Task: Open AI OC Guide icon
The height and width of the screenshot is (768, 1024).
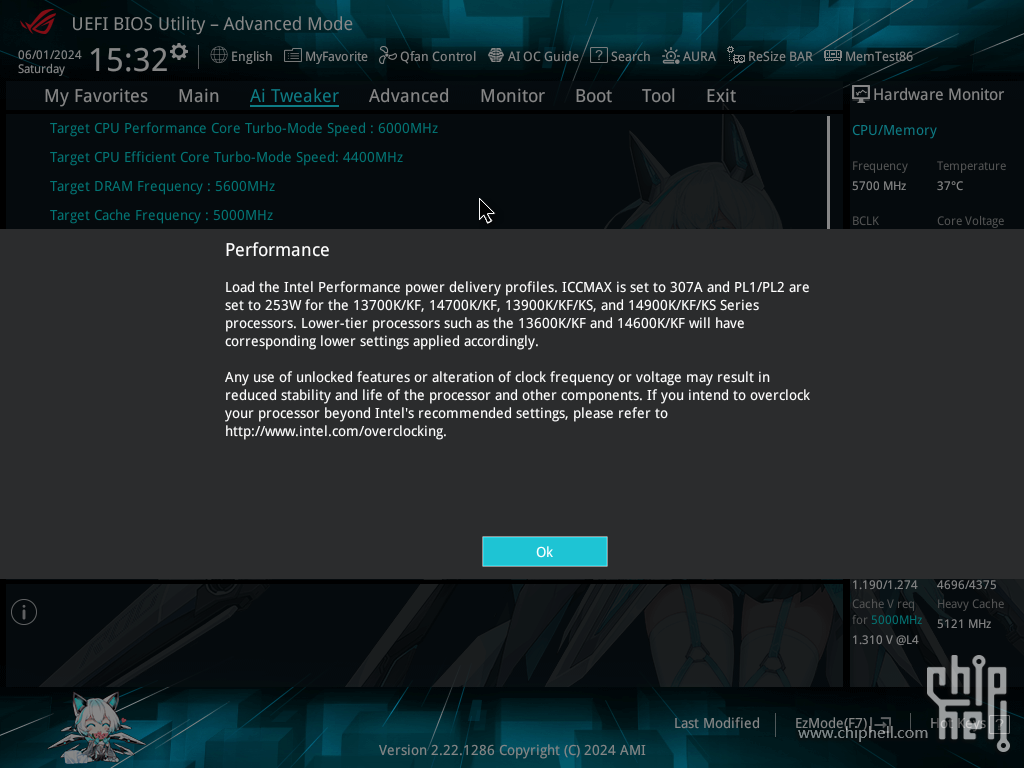Action: click(x=496, y=56)
